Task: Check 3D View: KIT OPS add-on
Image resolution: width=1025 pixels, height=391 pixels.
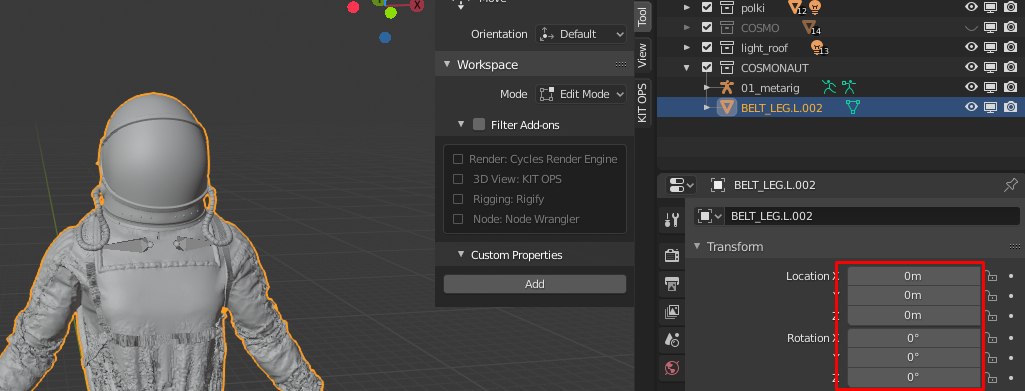Action: [x=458, y=179]
